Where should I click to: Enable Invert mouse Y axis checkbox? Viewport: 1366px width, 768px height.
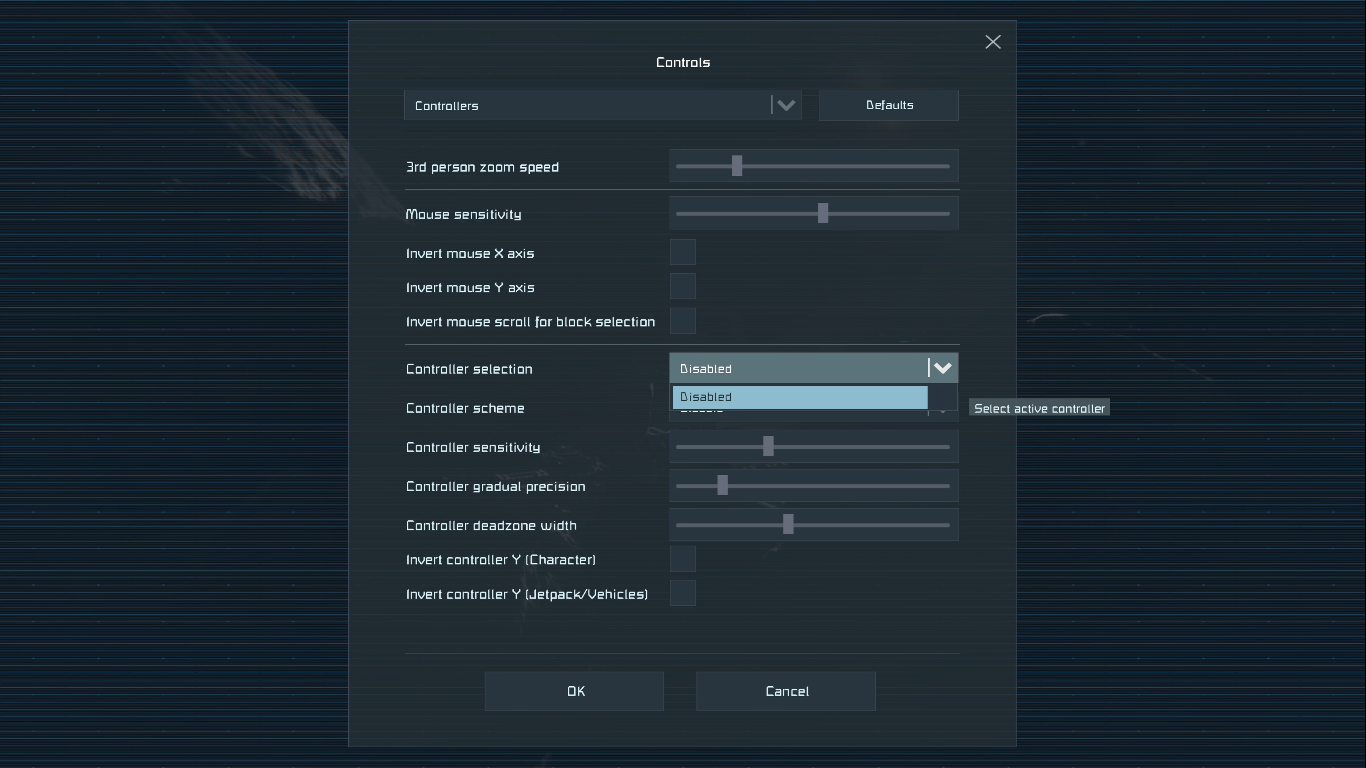click(x=682, y=287)
